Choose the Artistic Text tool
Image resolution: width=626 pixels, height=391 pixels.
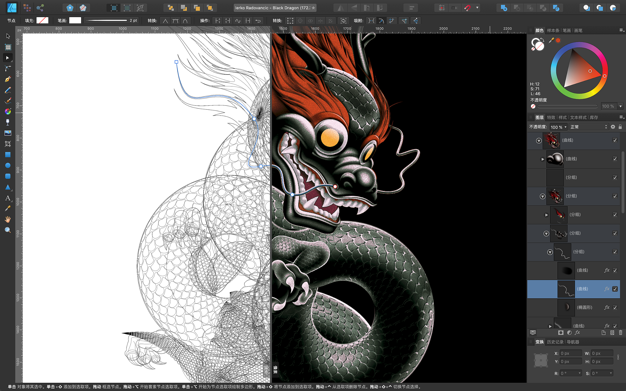tap(8, 198)
